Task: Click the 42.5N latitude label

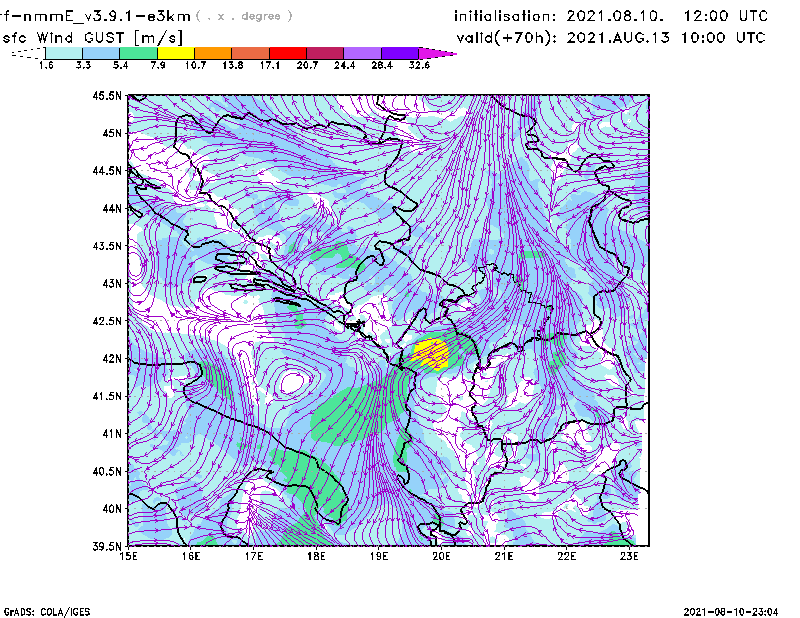Action: click(108, 321)
